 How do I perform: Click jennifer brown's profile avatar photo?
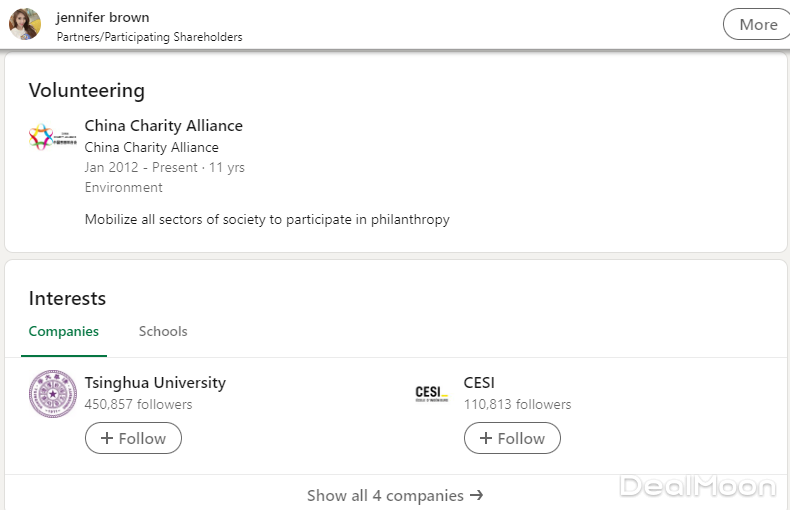[x=25, y=24]
